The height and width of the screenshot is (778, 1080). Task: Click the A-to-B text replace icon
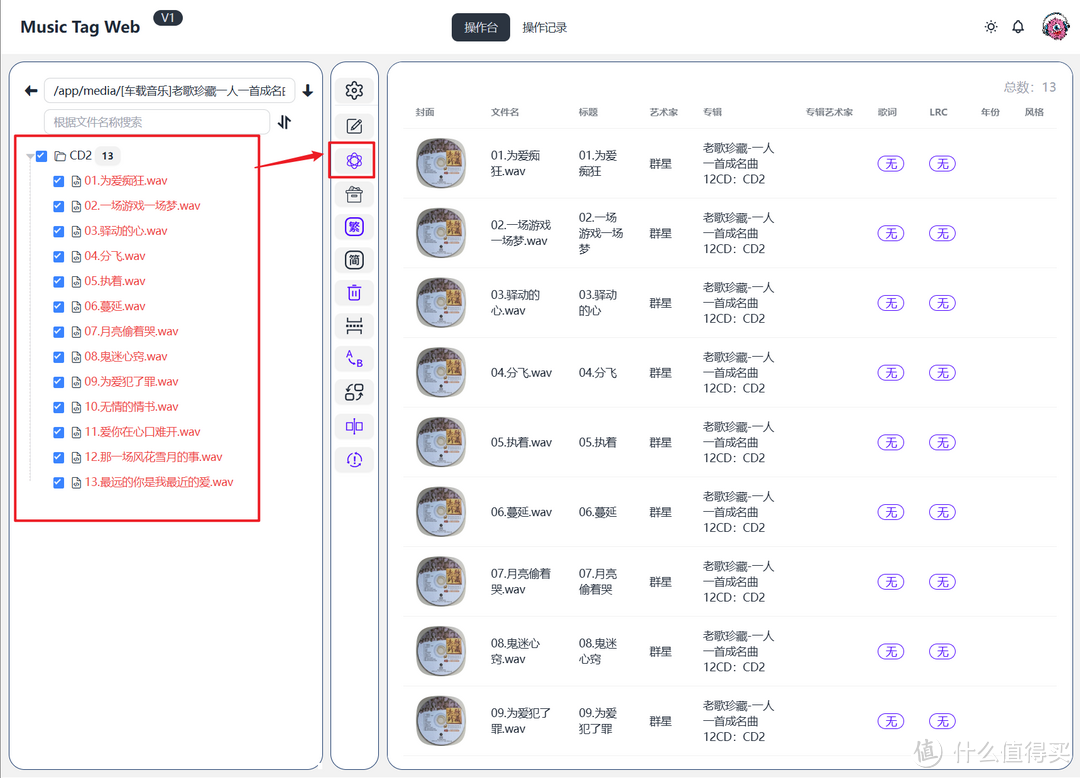(x=354, y=359)
